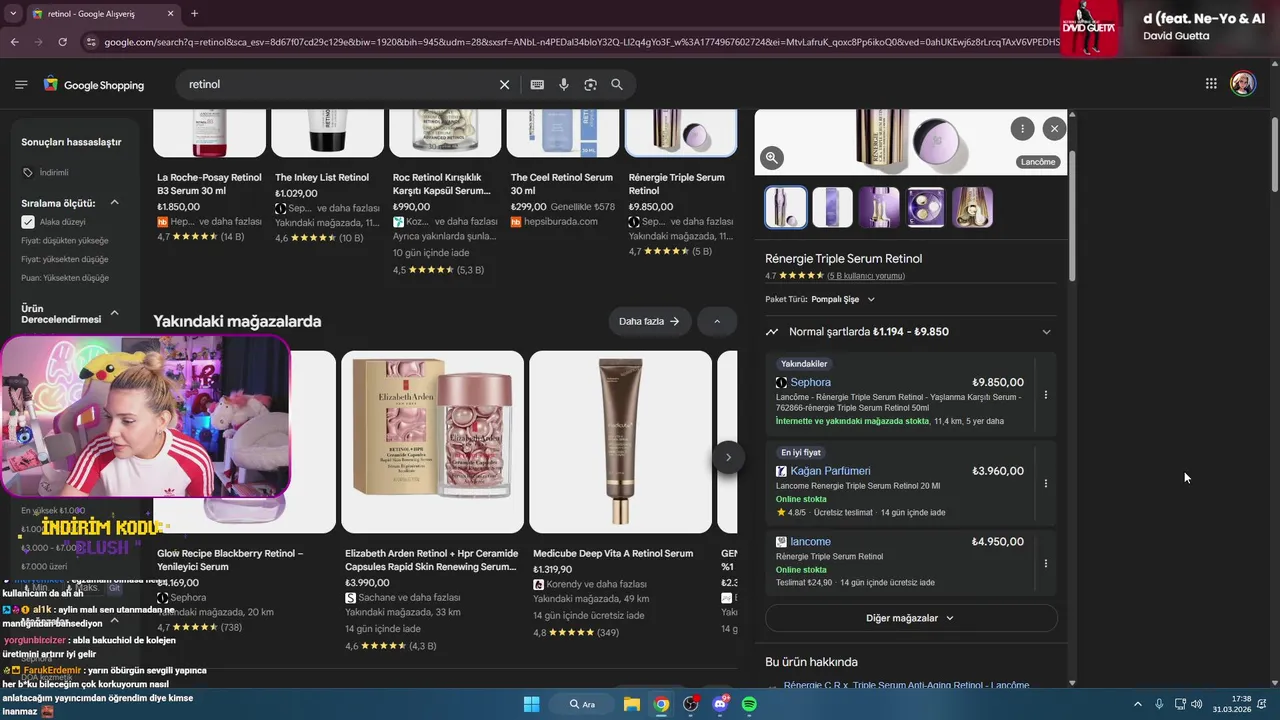Select fourth Rénergie product thumbnail
Viewport: 1280px width, 720px height.
coord(926,207)
